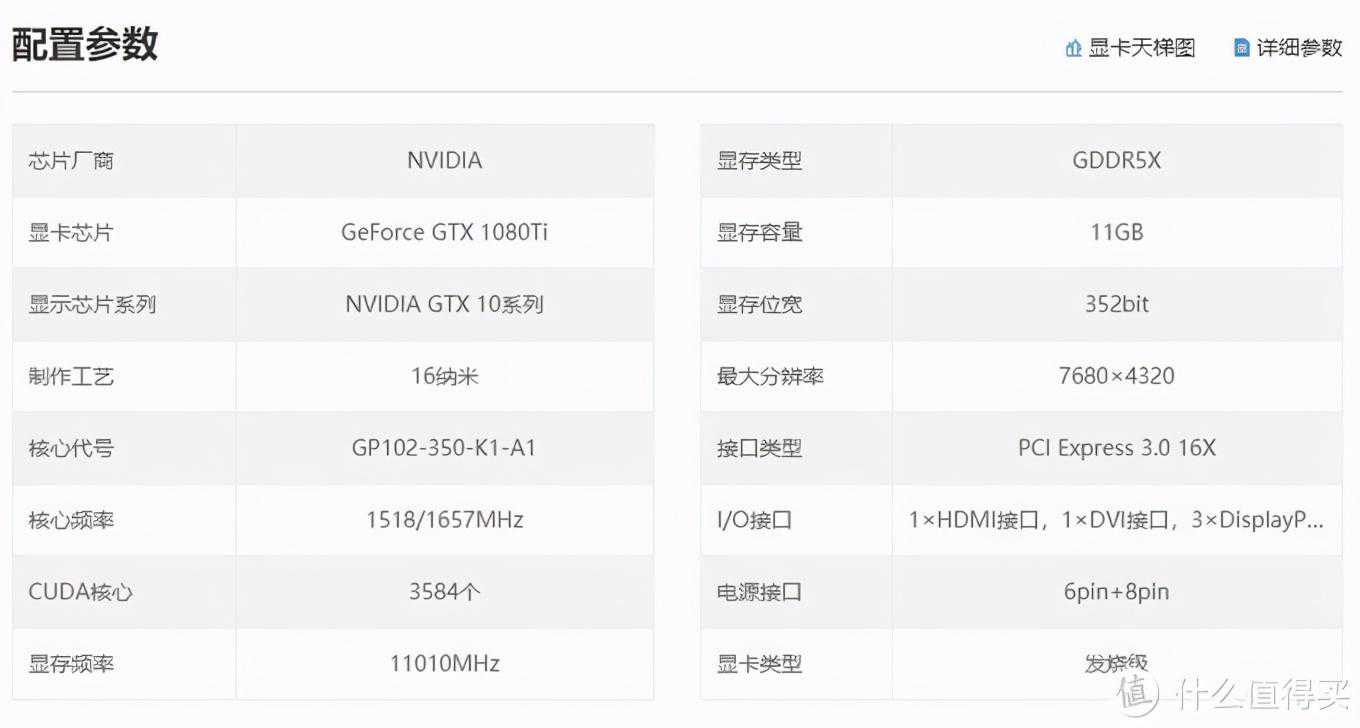Open the 详细参数 link
The height and width of the screenshot is (728, 1360).
coord(1299,48)
